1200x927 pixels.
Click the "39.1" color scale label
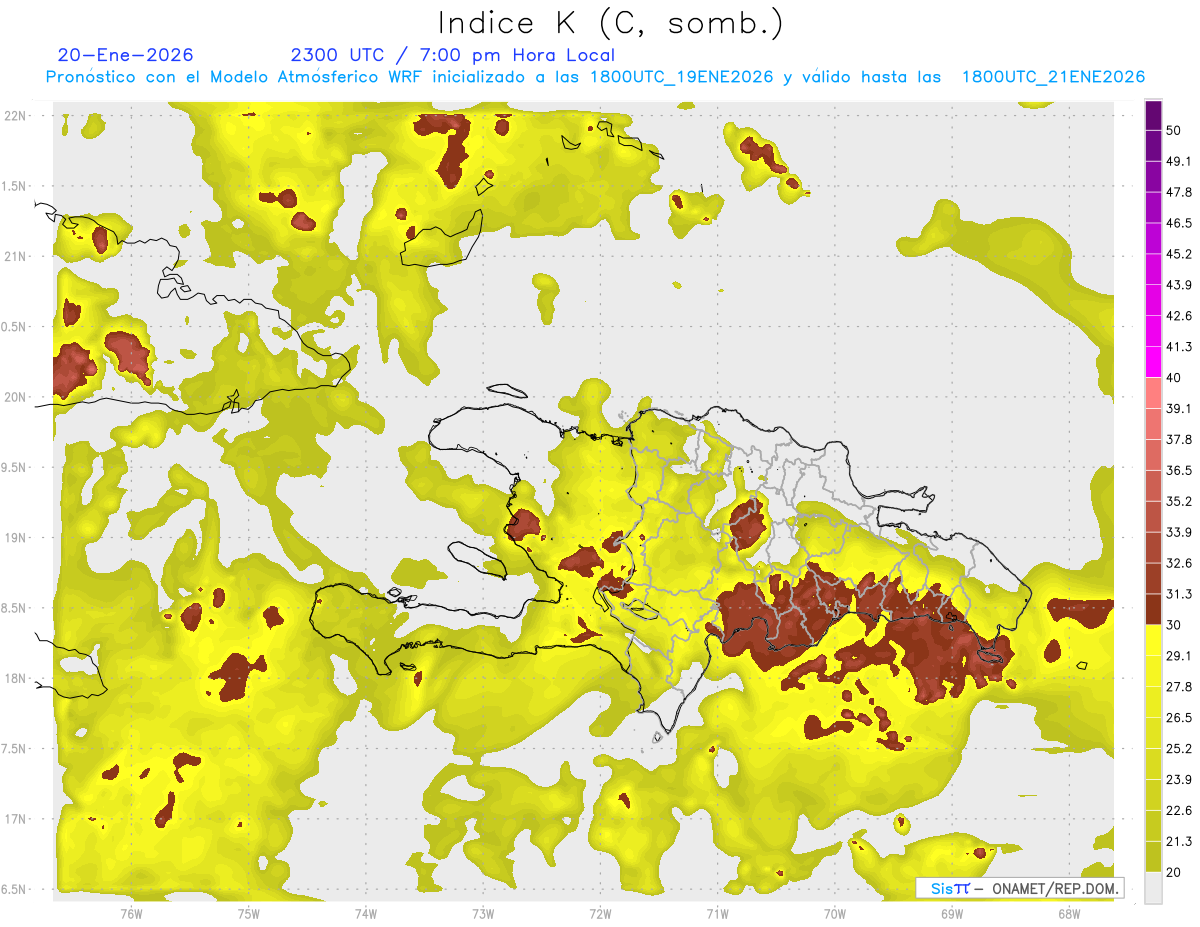(1178, 408)
